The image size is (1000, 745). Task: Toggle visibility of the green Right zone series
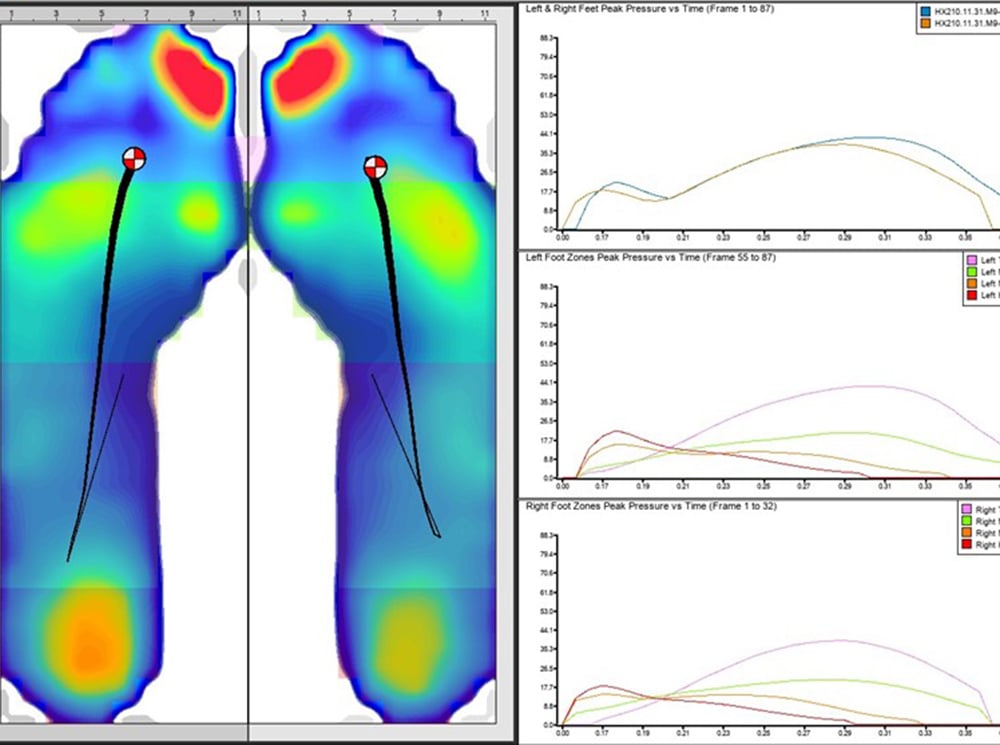(967, 520)
